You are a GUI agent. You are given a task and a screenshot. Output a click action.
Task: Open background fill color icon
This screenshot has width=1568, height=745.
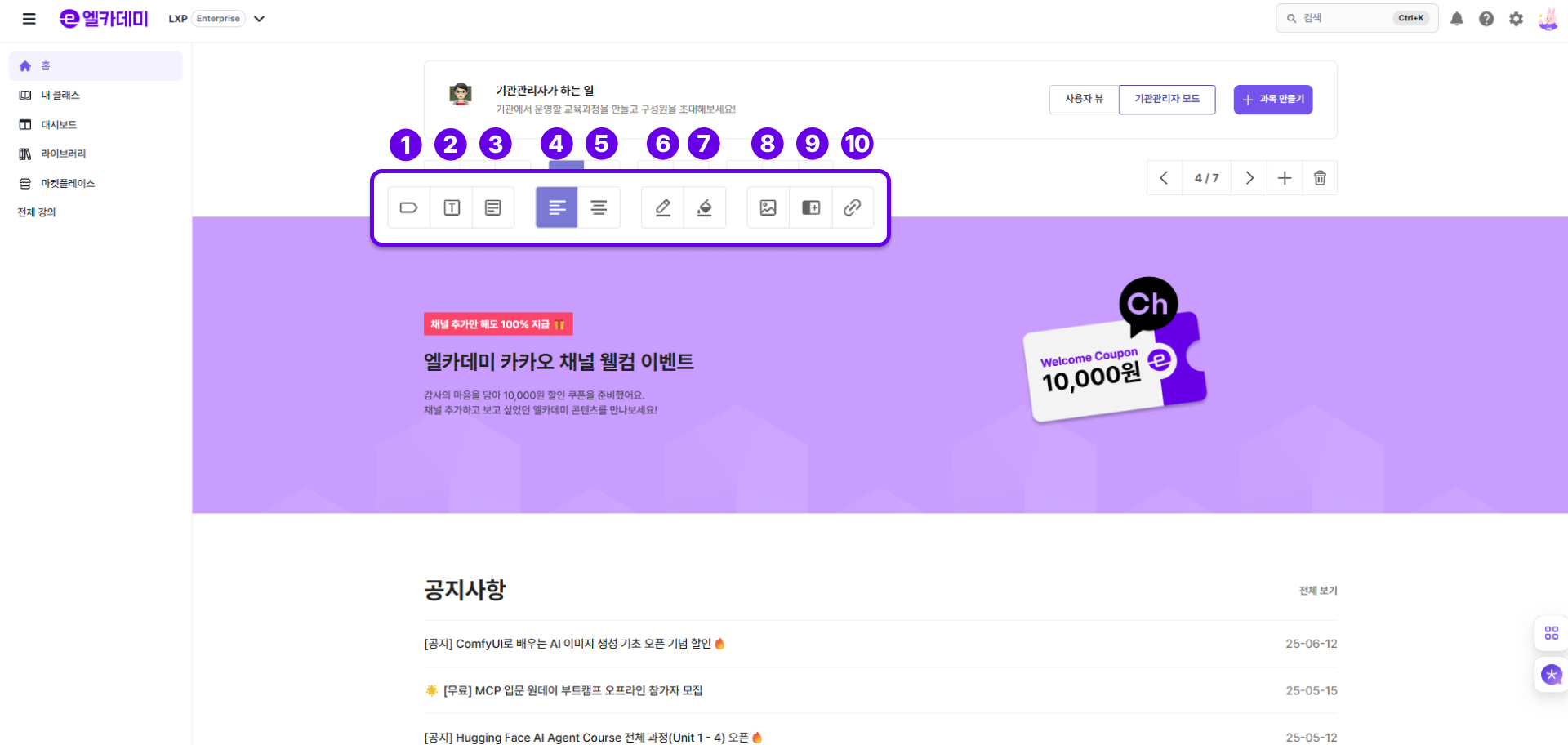pos(705,207)
